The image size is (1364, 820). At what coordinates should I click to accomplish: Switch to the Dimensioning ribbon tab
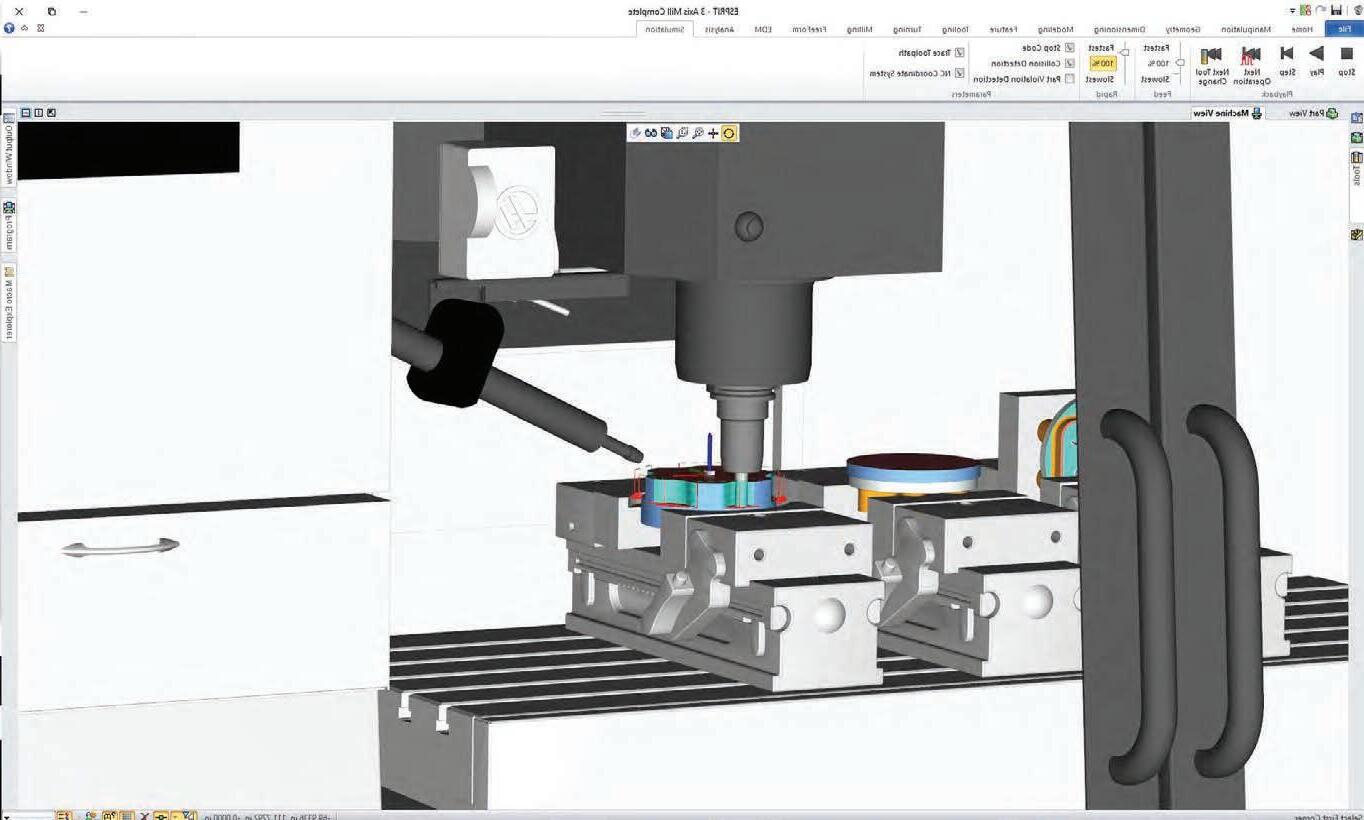[x=1121, y=29]
